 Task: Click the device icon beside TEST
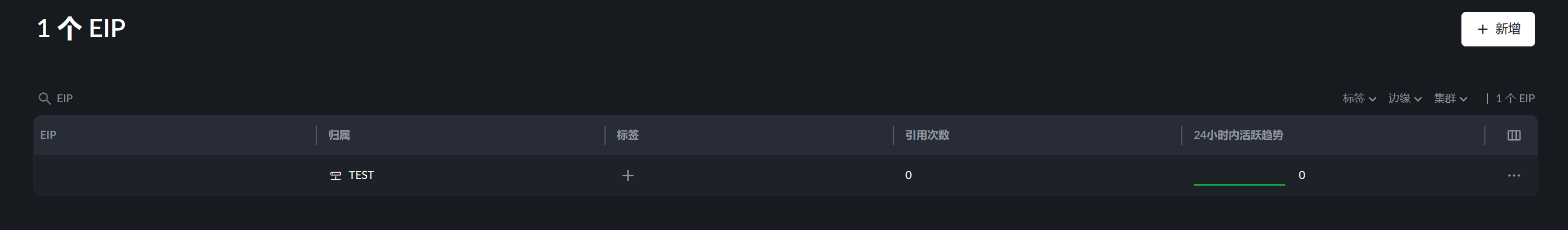click(335, 175)
